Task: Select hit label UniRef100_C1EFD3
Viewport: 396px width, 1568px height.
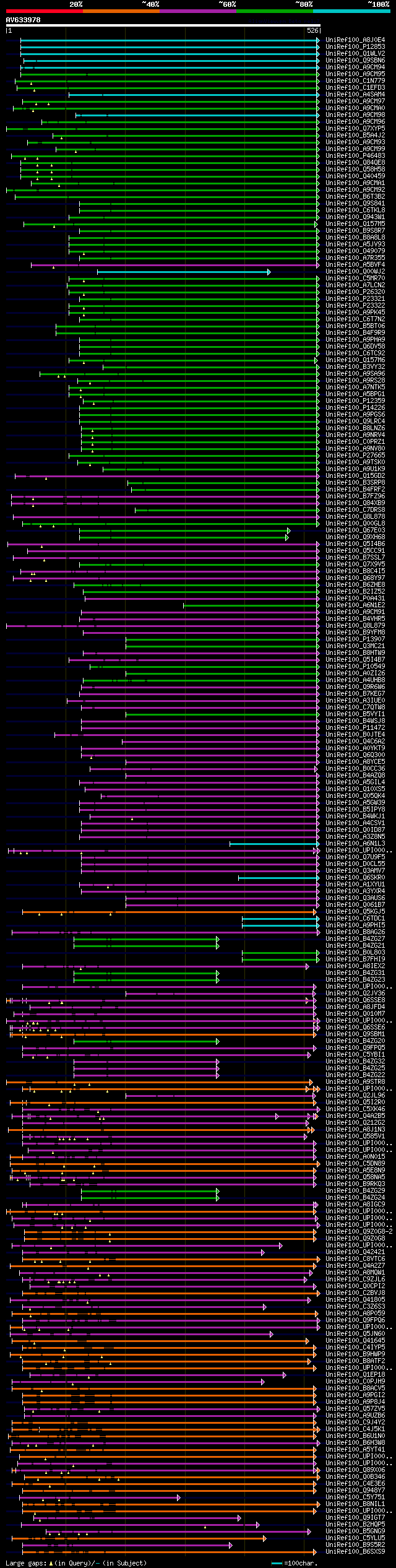Action: [x=355, y=88]
